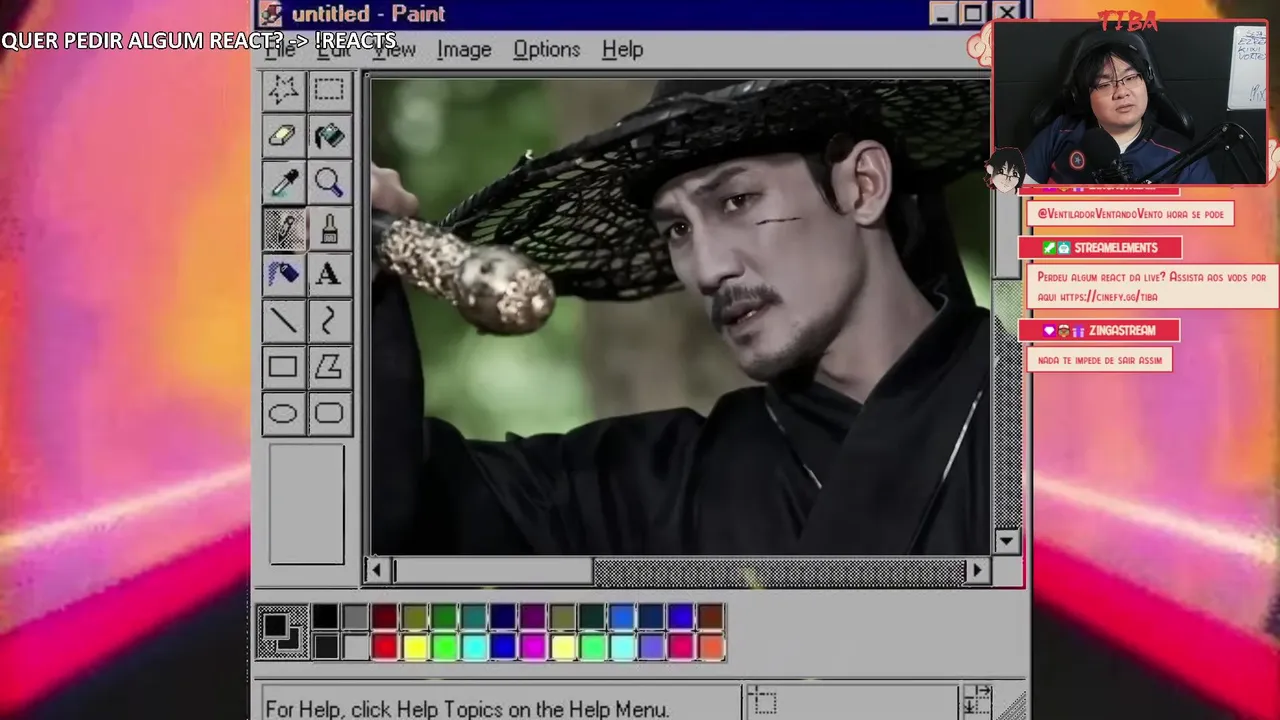Screen dimensions: 1280x720
Task: Click on the canvas image of the man
Action: (680, 316)
